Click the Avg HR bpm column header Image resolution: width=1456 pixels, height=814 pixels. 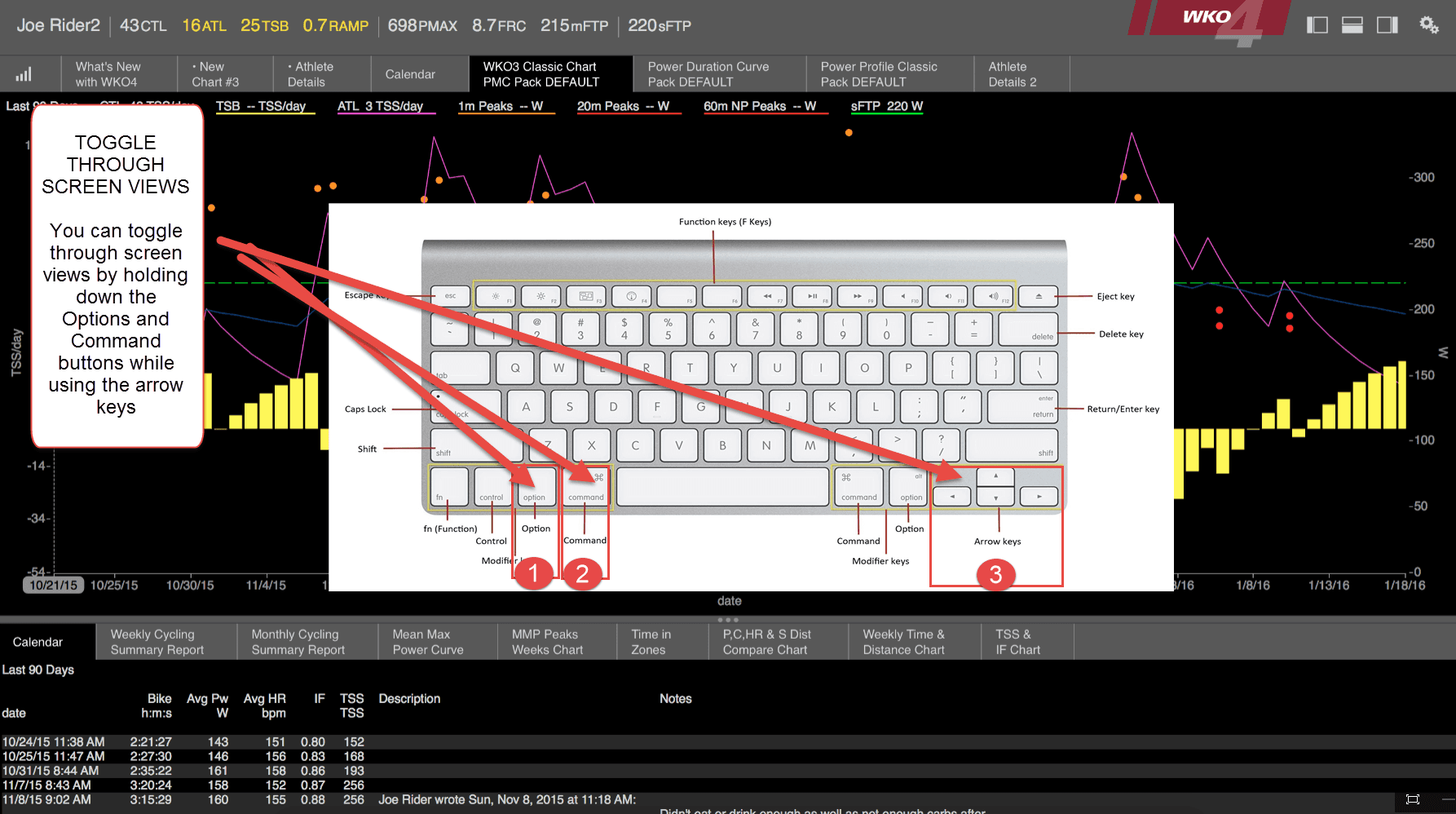tap(265, 706)
